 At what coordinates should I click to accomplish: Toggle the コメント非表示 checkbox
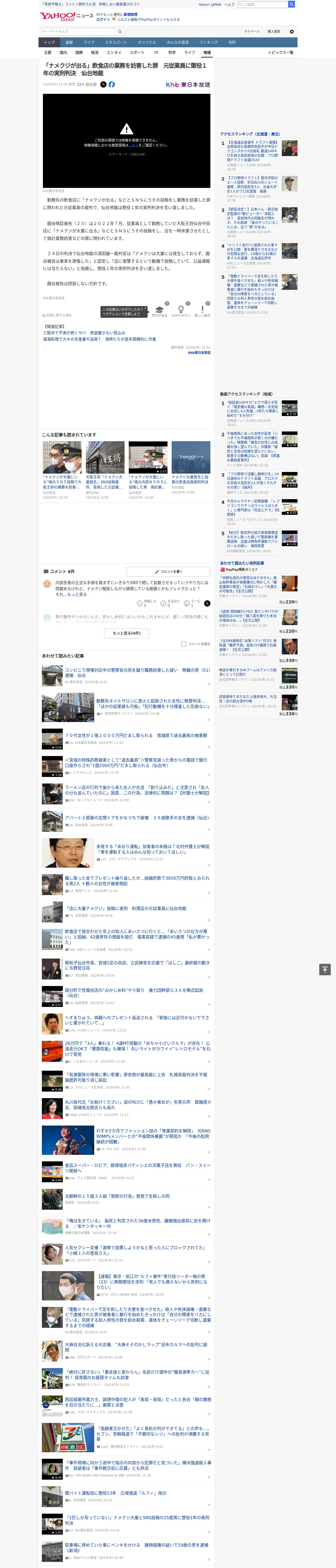[x=183, y=643]
